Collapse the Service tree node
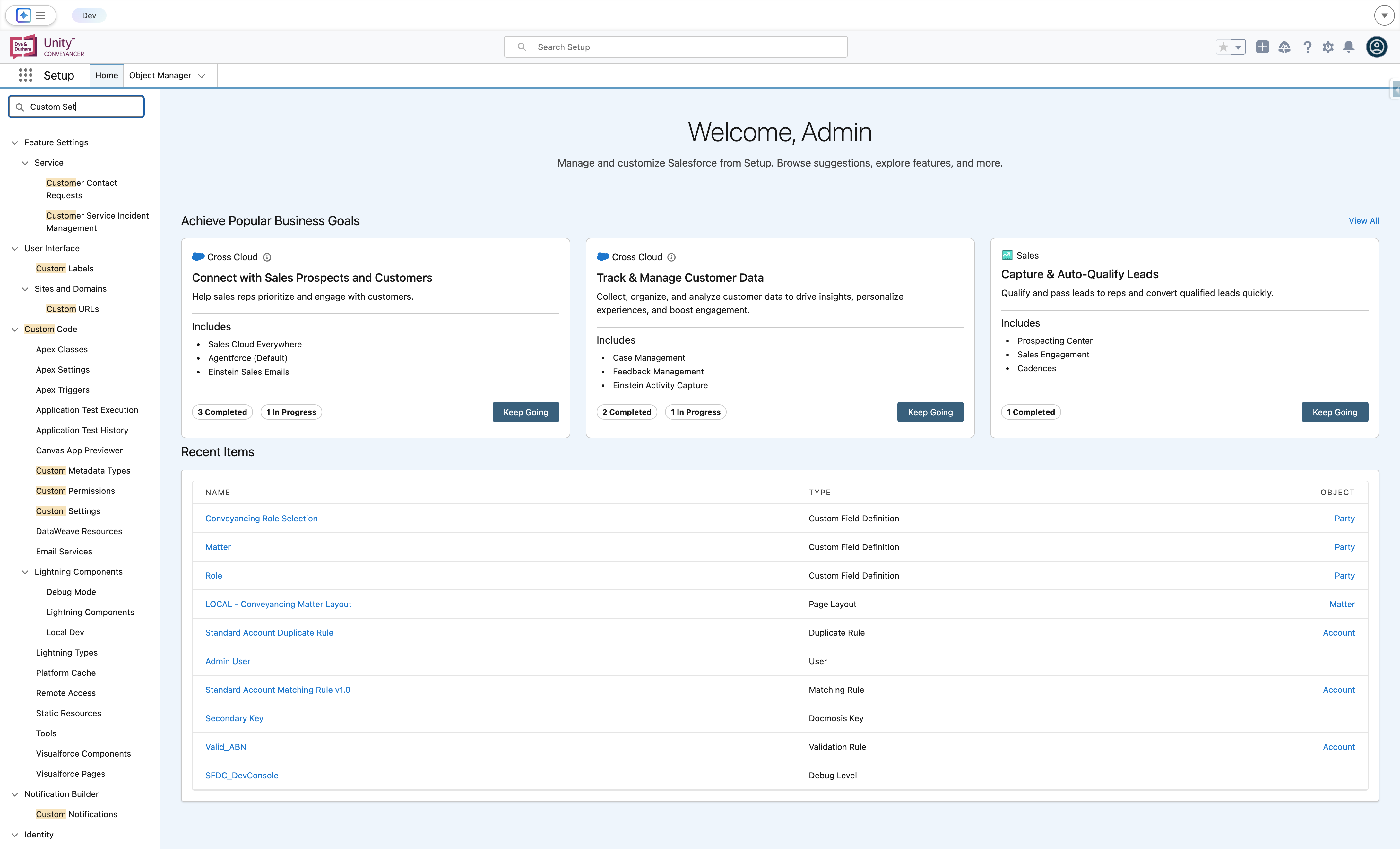The image size is (1400, 849). coord(25,163)
